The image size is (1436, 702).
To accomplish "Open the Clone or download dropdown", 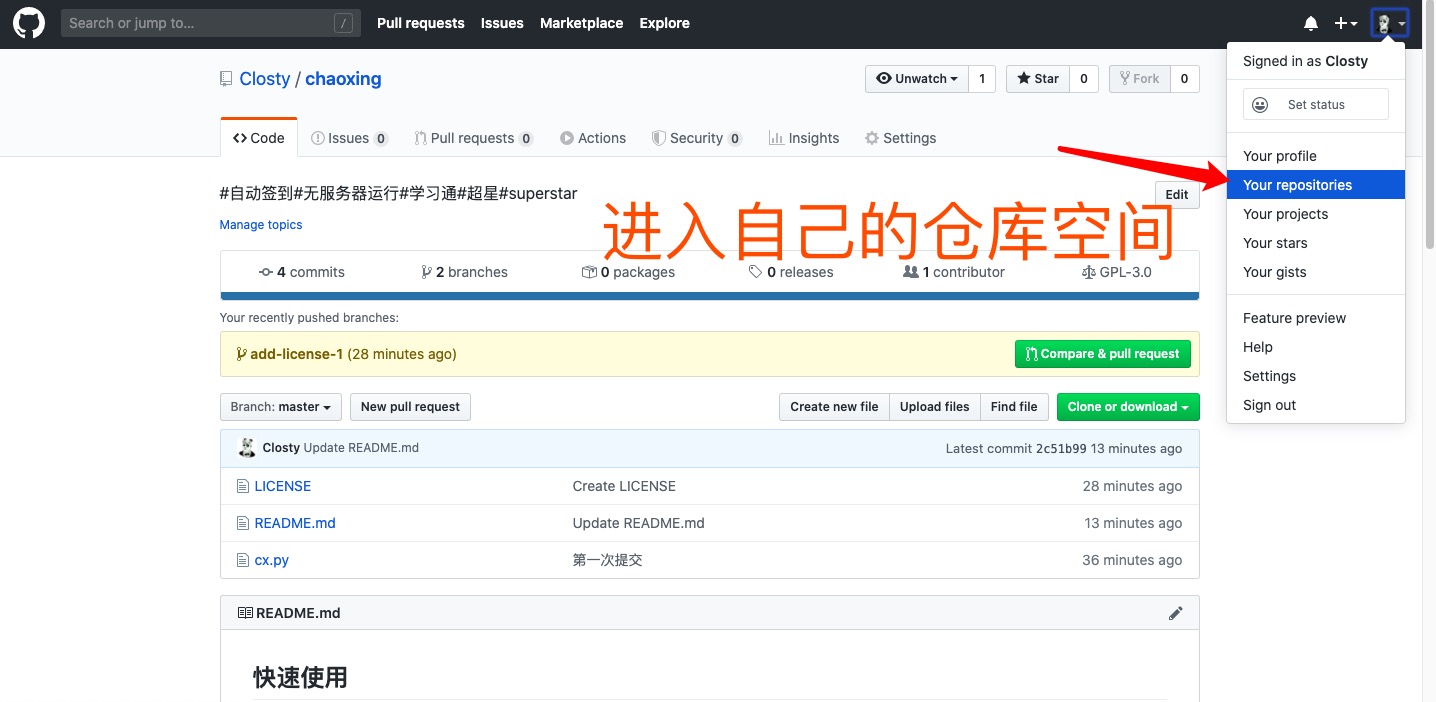I will click(1128, 407).
